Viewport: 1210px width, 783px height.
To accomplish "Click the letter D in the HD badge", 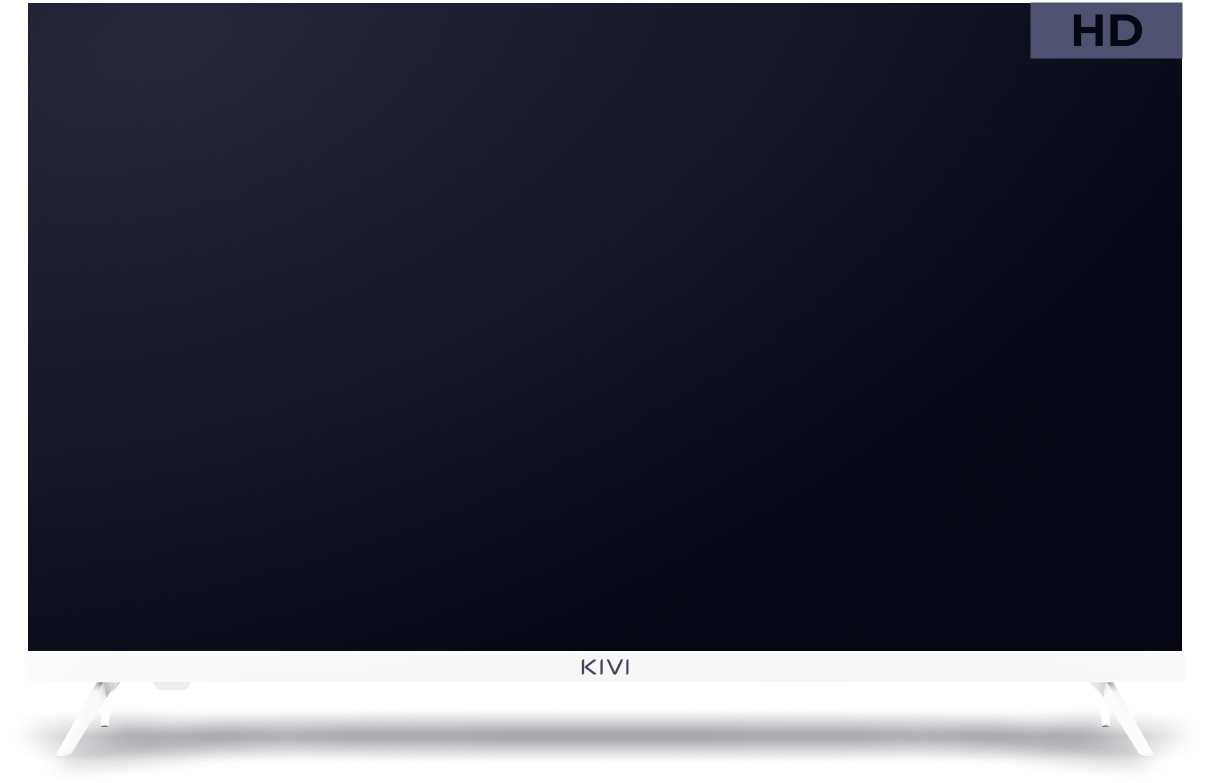I will [1125, 32].
